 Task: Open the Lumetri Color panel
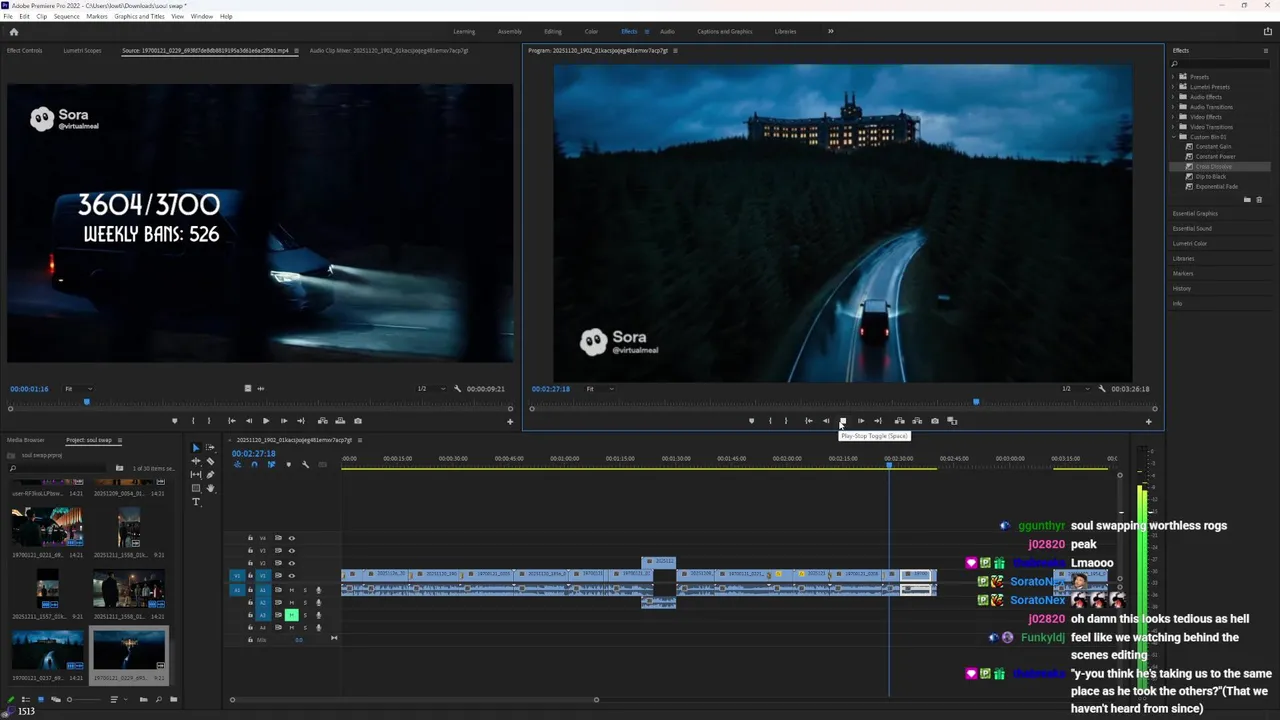pyautogui.click(x=1190, y=243)
